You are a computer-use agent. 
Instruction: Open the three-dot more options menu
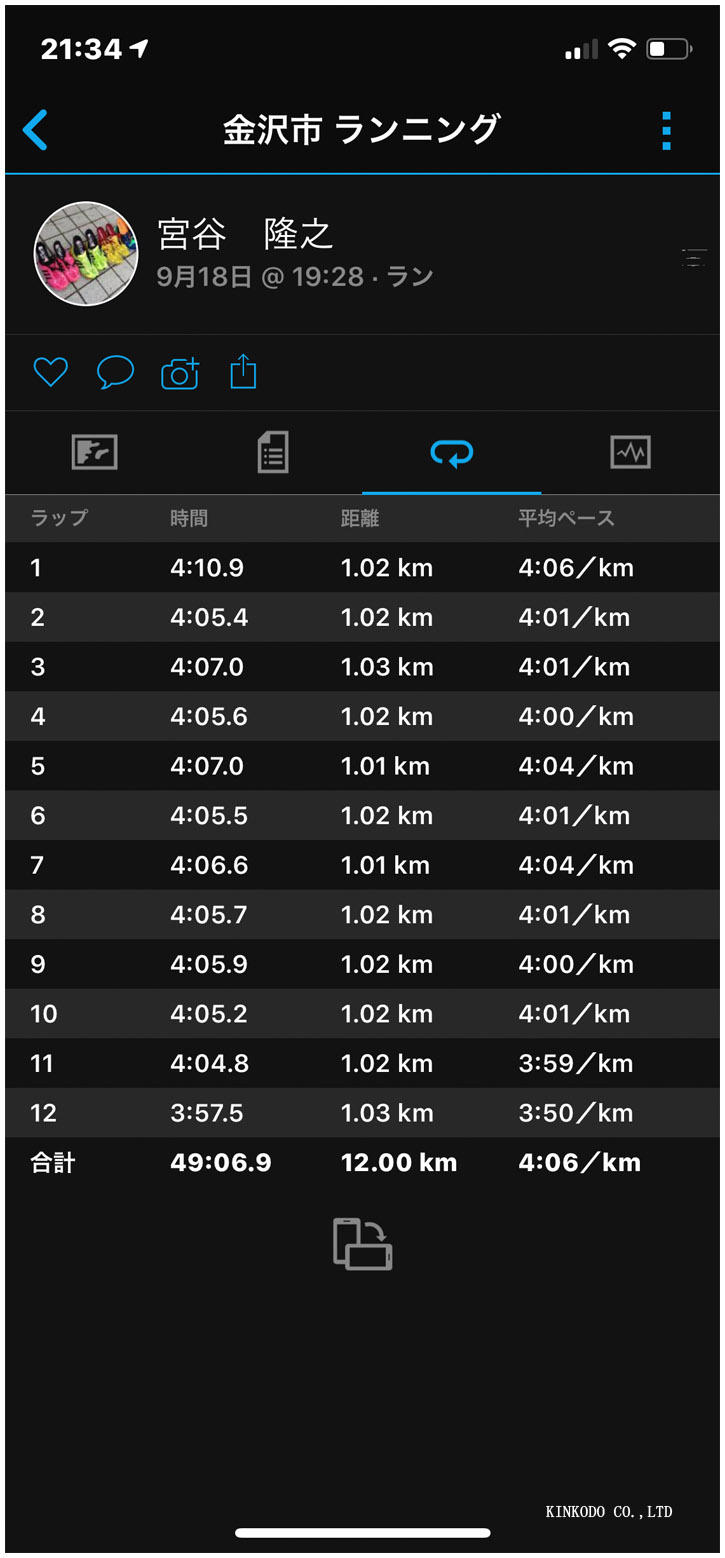point(666,131)
